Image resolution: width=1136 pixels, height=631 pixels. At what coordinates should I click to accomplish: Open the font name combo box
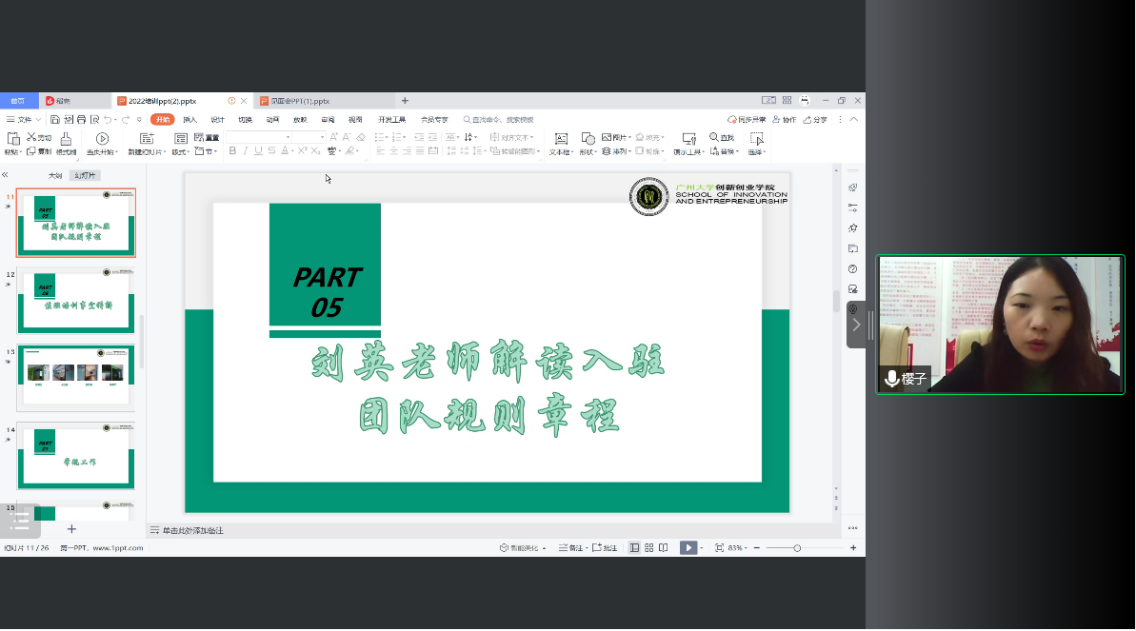259,137
